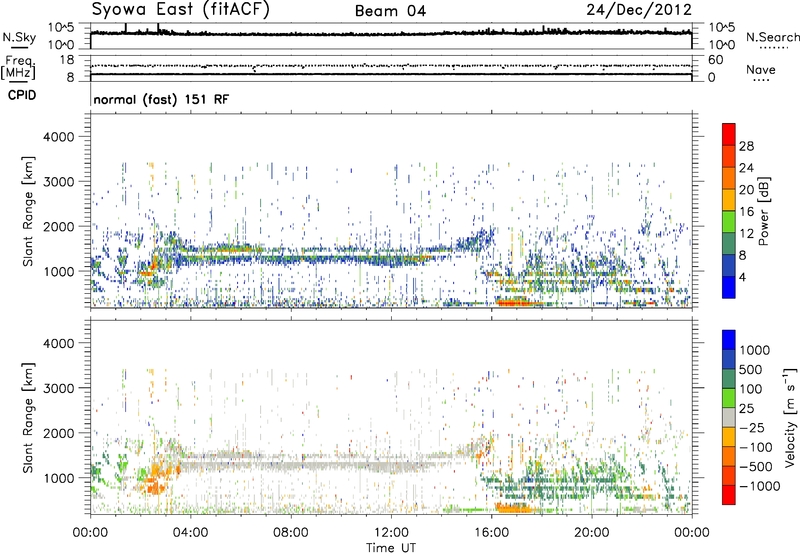Click the power range-time scatter plot
800x554 pixels.
[391, 210]
